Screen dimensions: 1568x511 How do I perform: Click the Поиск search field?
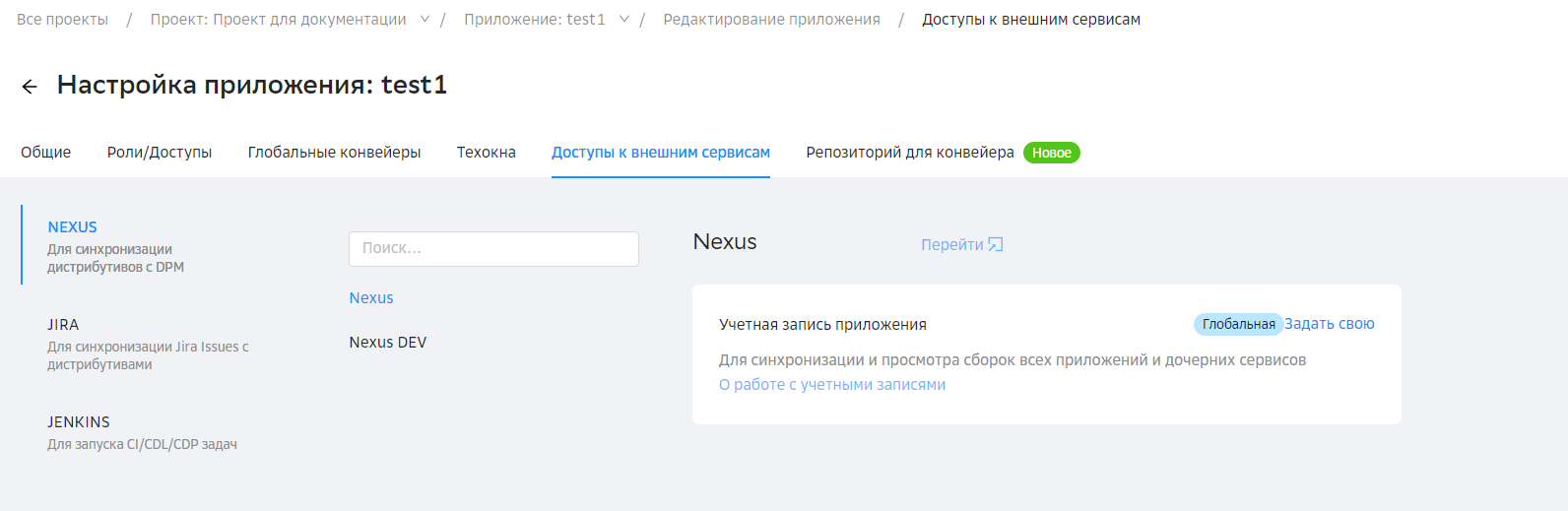(493, 249)
